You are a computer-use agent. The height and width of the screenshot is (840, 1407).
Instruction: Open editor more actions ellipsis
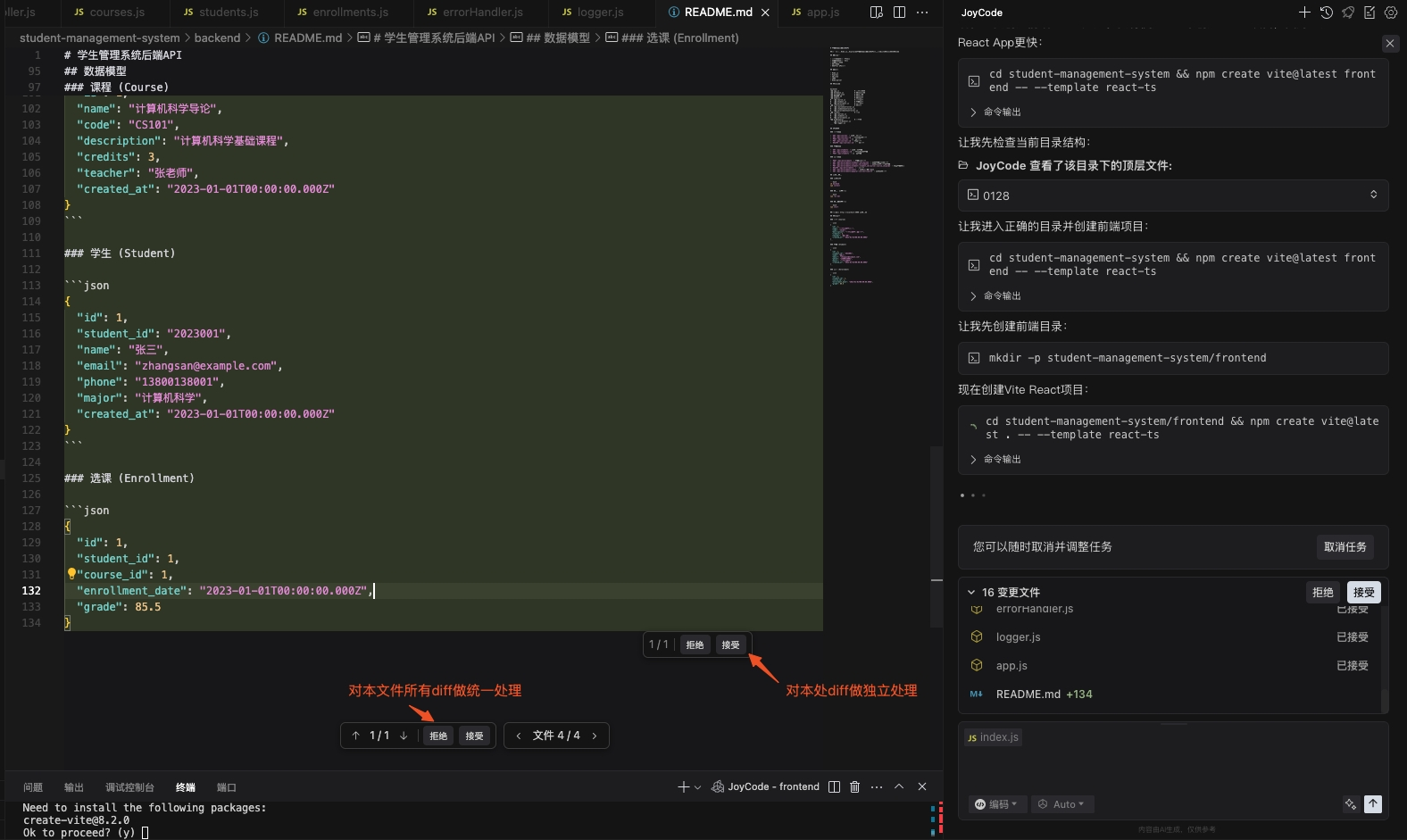click(922, 12)
